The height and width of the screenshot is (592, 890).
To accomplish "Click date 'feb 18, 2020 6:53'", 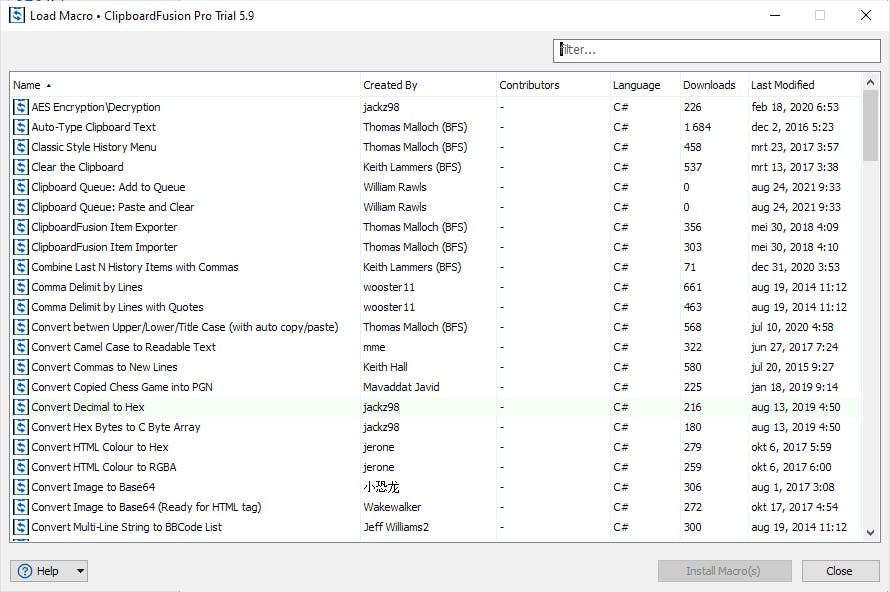I will pos(795,107).
